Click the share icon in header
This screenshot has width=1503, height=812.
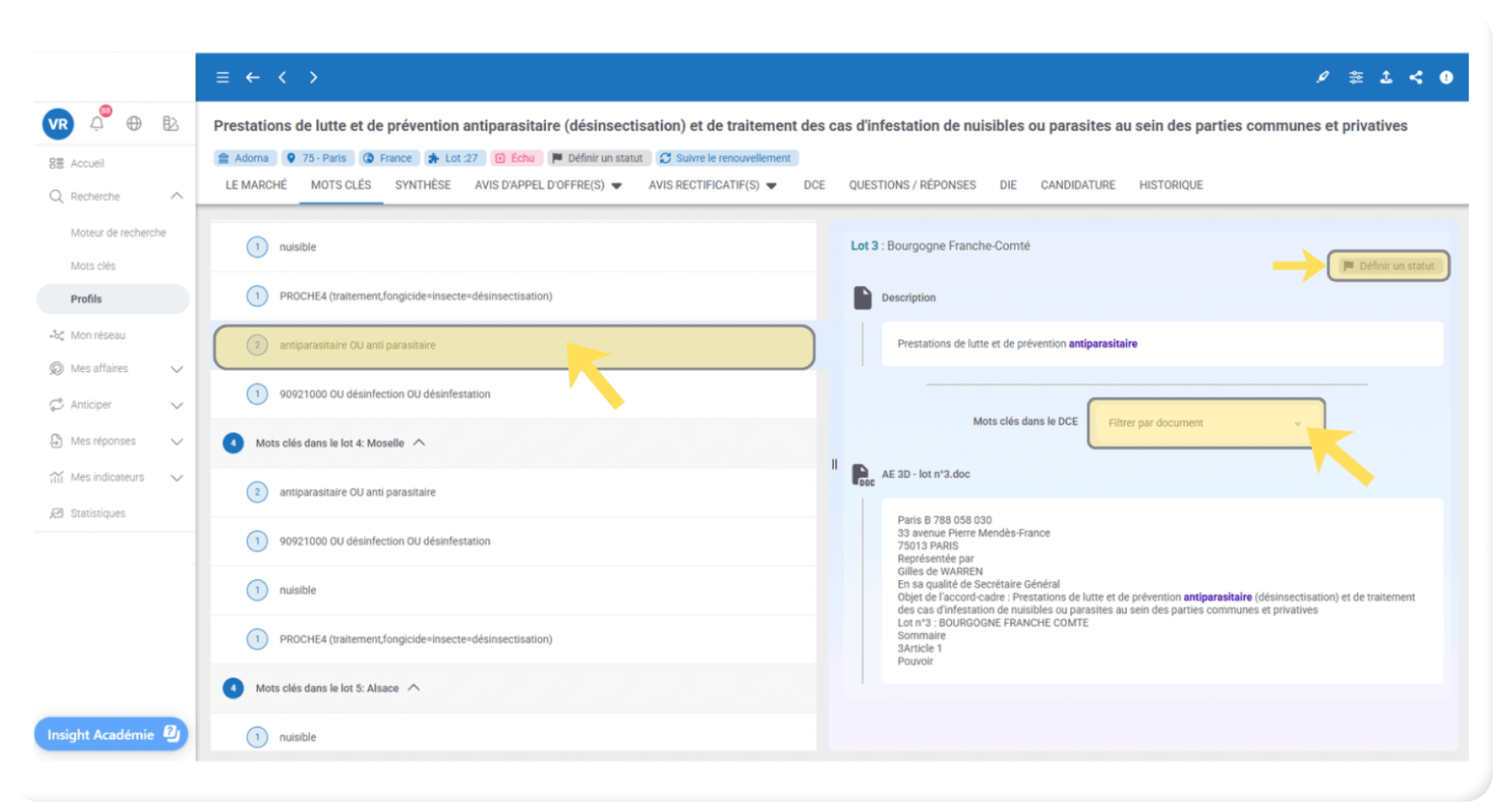pos(1416,77)
